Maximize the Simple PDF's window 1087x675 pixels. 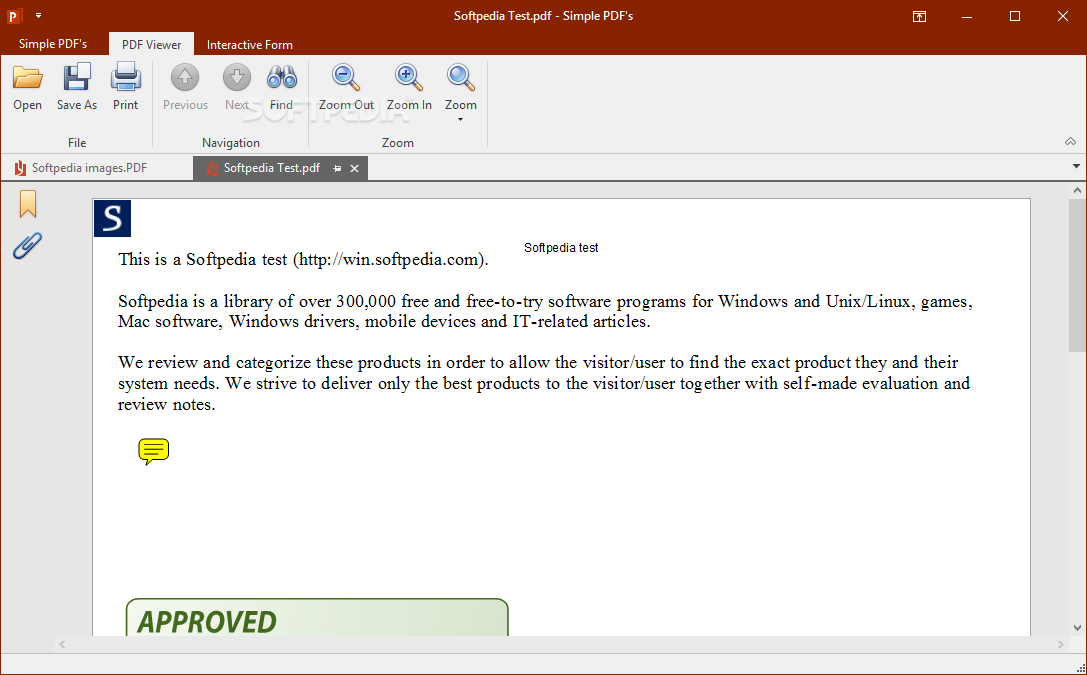1015,16
